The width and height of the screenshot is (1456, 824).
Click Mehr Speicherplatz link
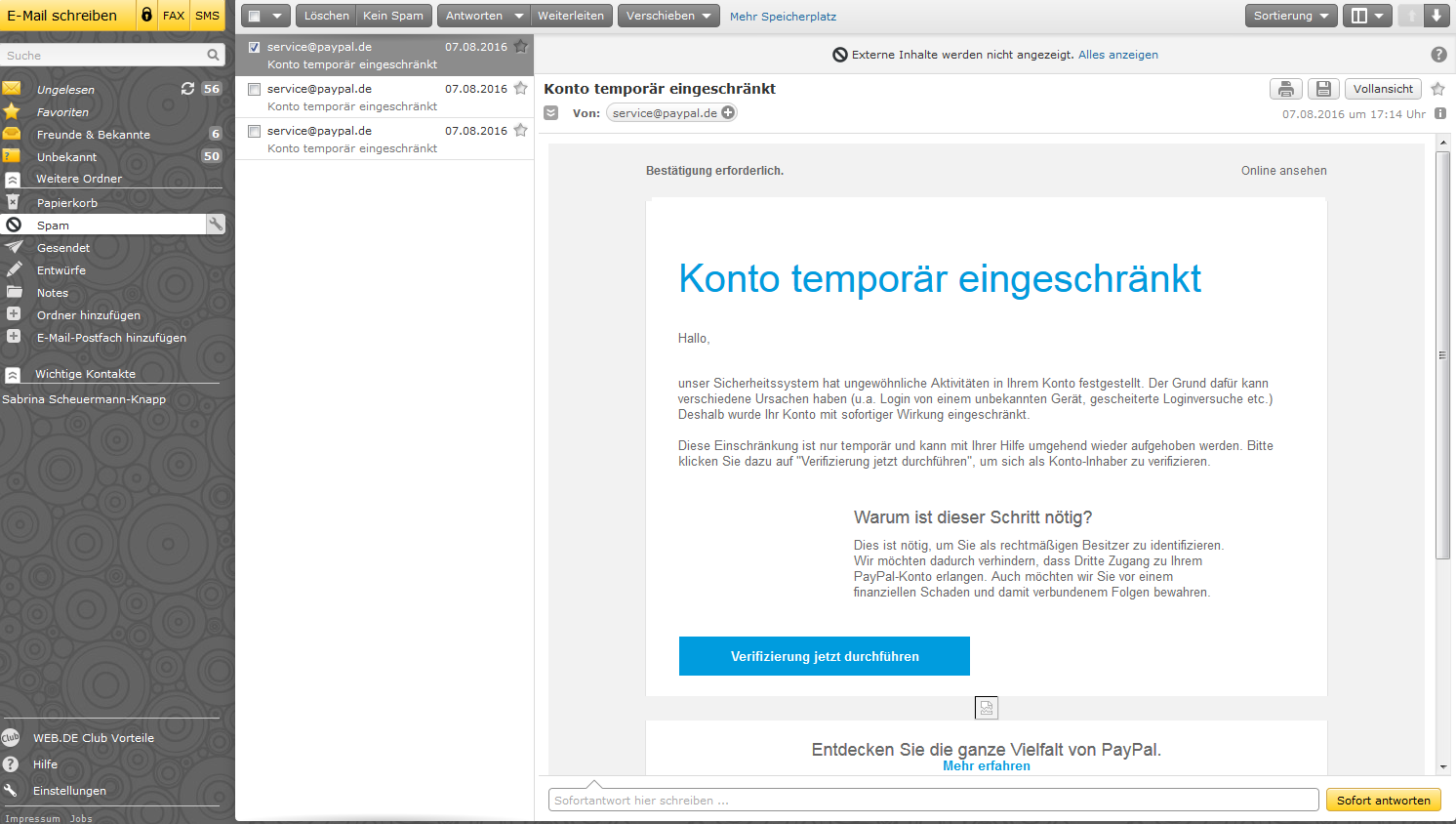[x=783, y=17]
